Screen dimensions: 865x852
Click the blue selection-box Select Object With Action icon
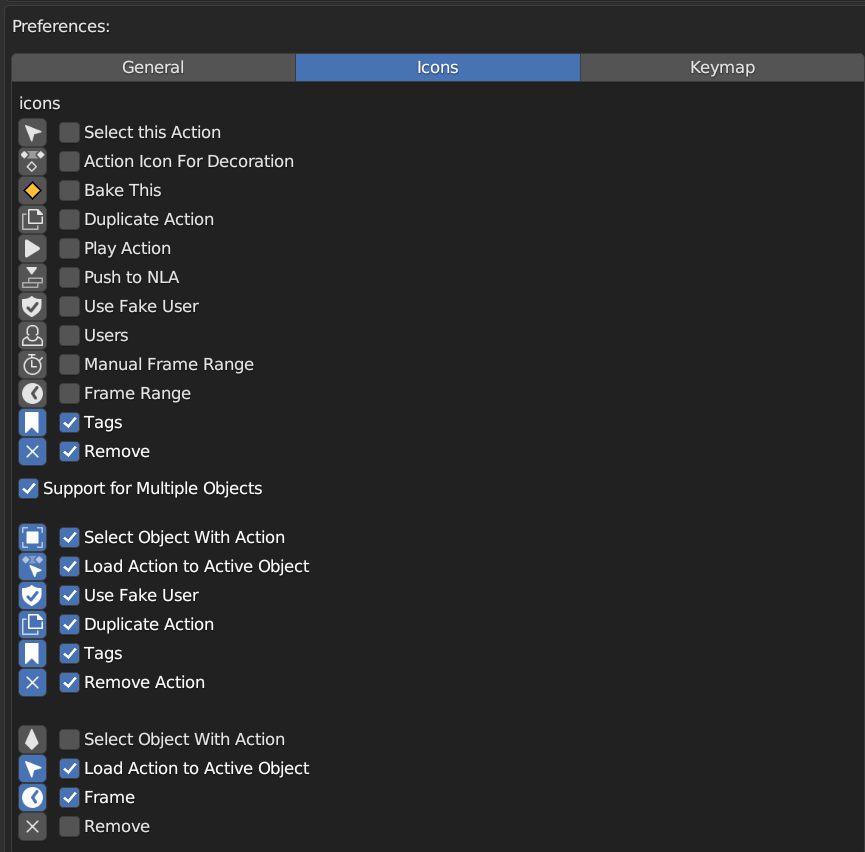(x=33, y=538)
